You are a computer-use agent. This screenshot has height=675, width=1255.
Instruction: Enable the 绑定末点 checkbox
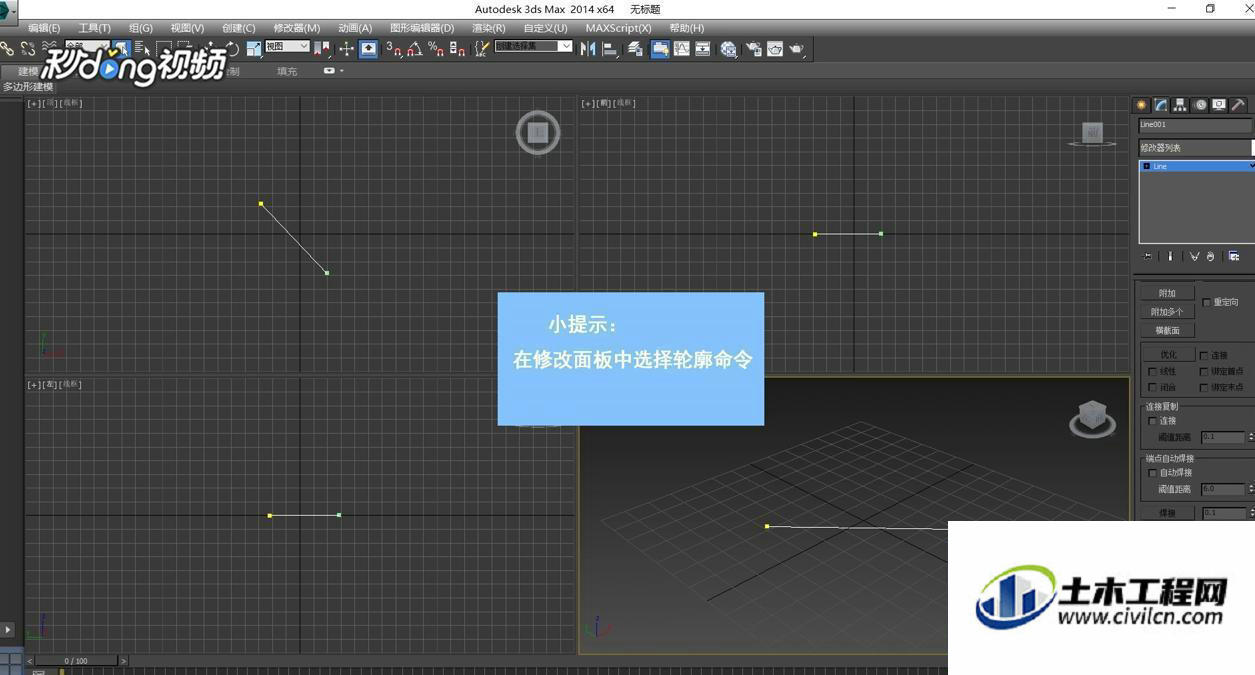pos(1203,387)
